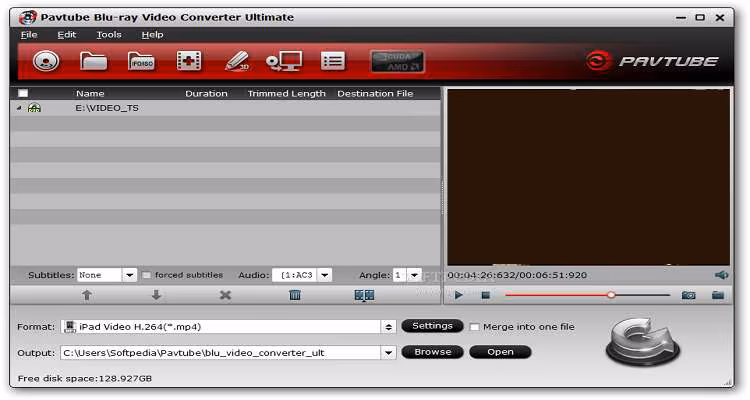Open the Format dropdown iPad Video H.264
Viewport: 750px width, 400px height.
point(228,327)
